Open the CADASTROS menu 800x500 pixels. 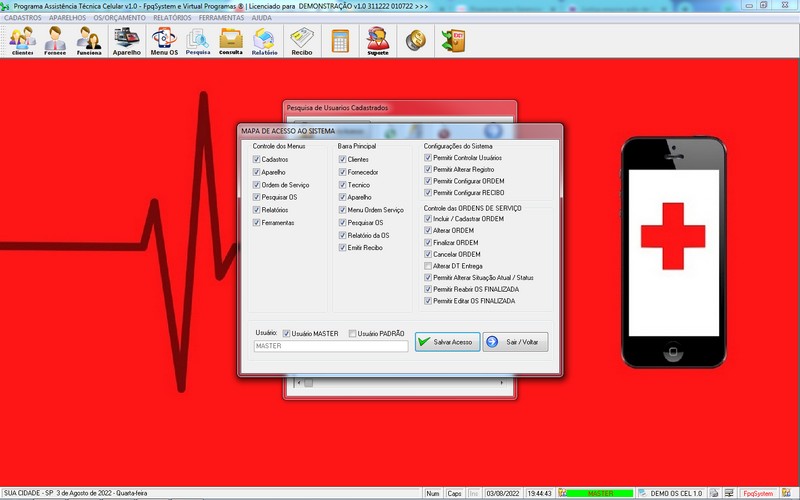click(22, 18)
